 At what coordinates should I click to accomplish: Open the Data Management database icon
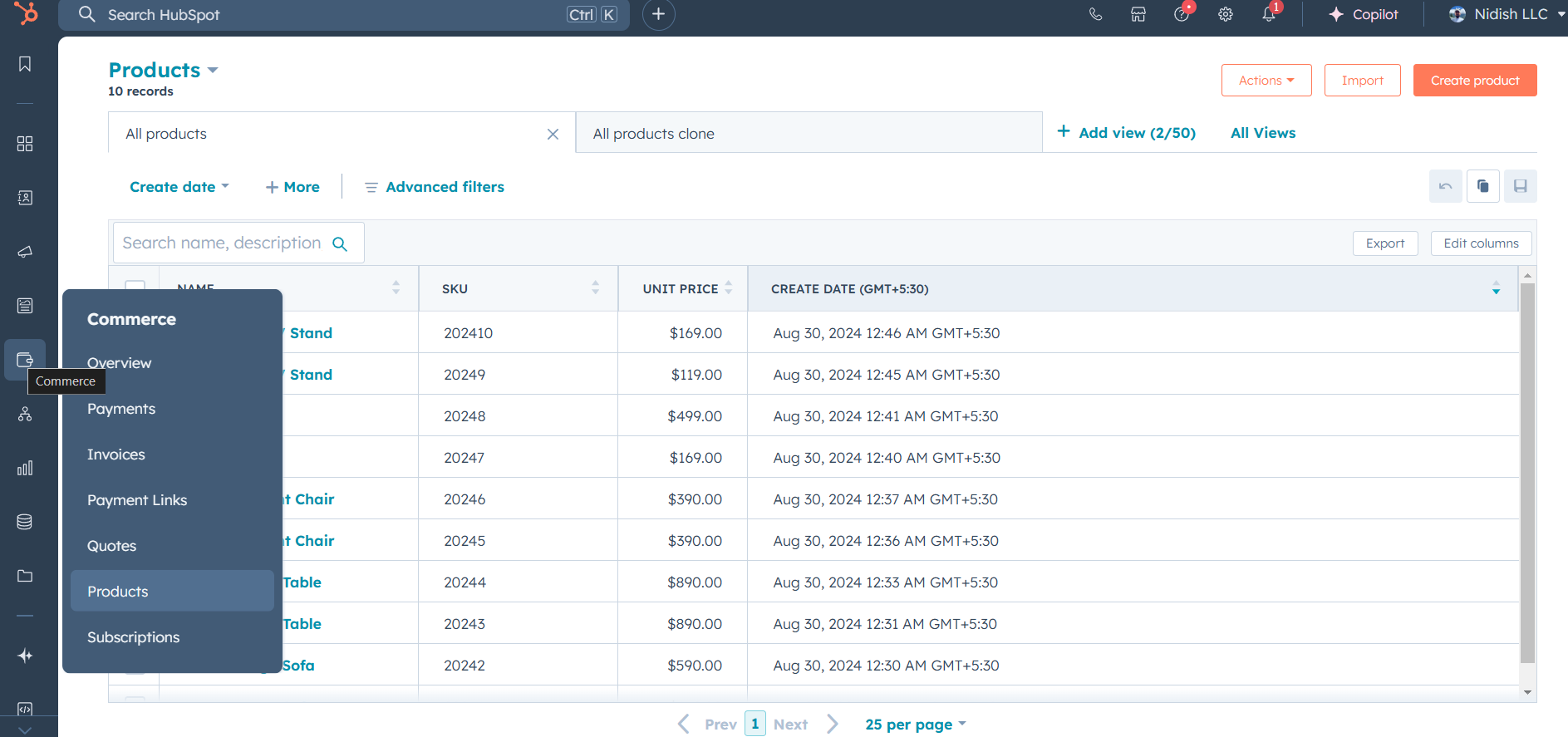click(x=25, y=522)
